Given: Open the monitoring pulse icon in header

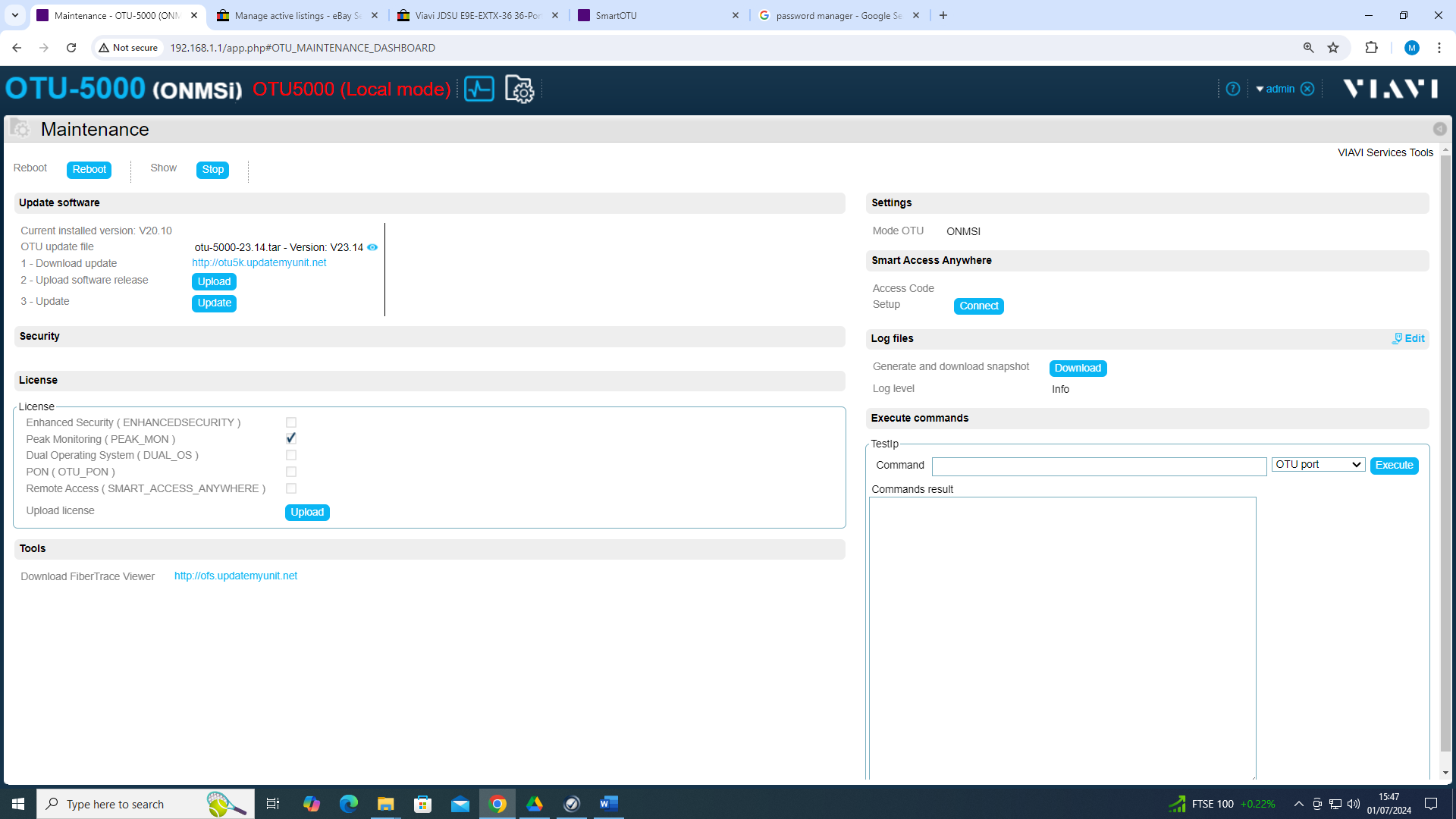Looking at the screenshot, I should tap(479, 89).
